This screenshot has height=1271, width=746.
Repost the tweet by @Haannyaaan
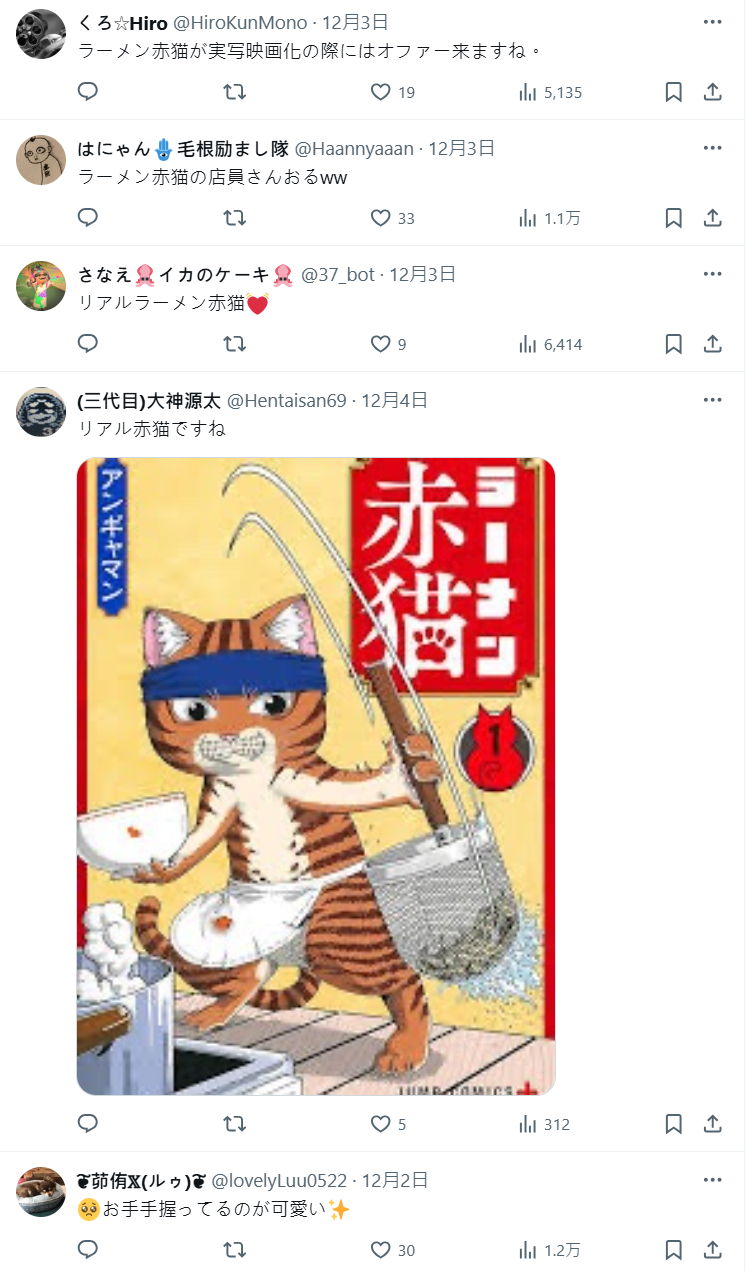pyautogui.click(x=234, y=218)
